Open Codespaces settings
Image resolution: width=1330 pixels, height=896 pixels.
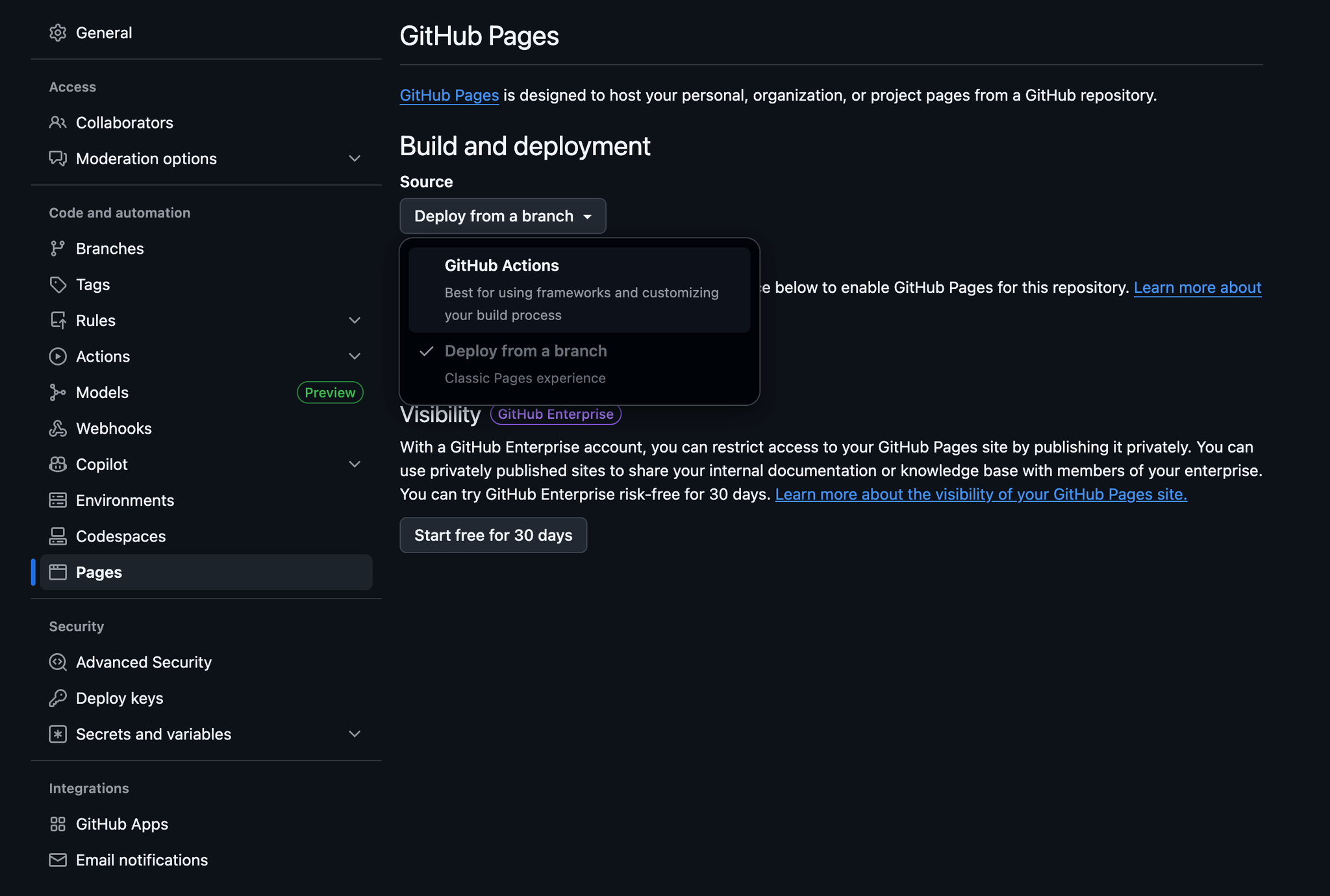click(x=121, y=536)
